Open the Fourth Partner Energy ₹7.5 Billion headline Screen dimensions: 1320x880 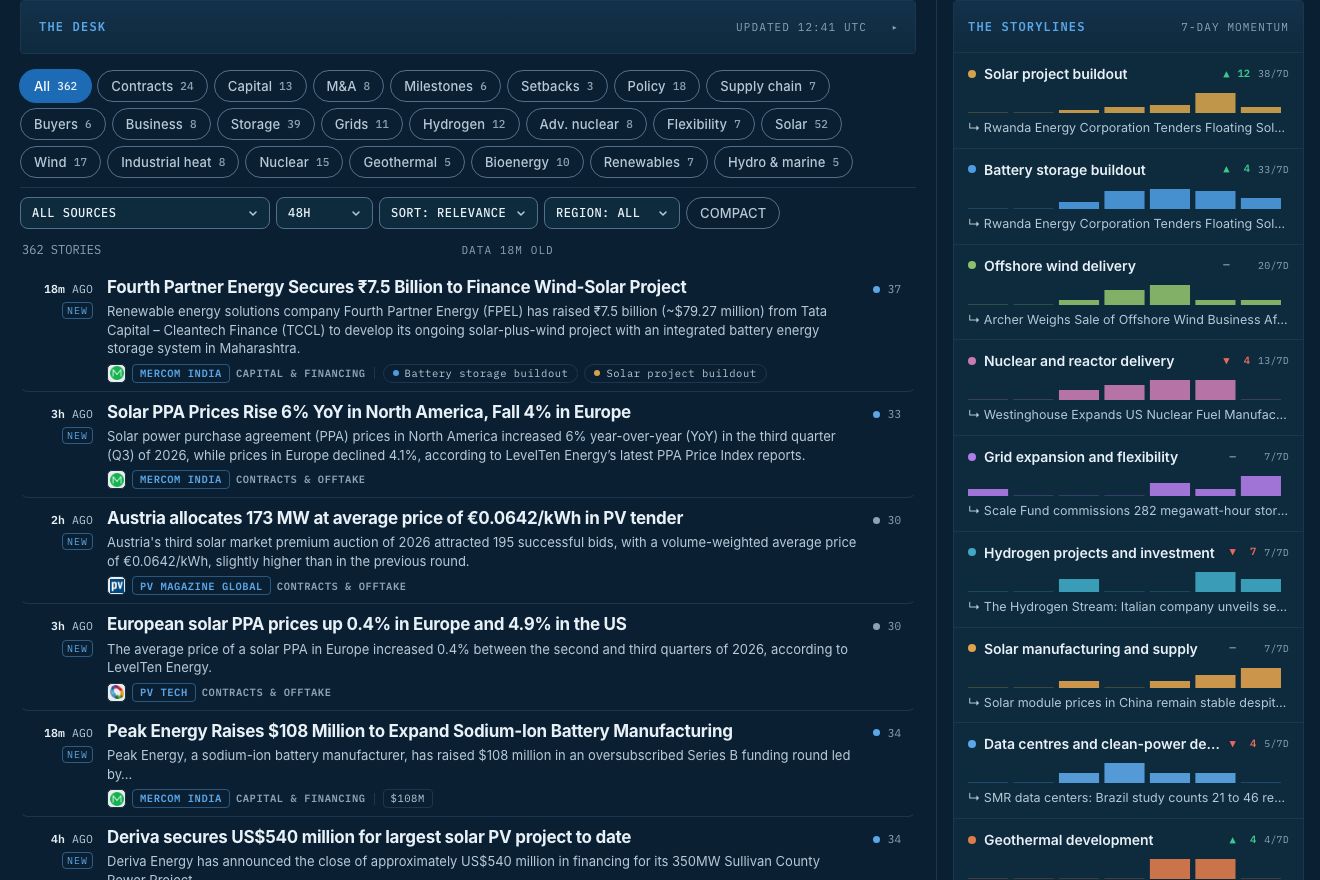(x=397, y=287)
